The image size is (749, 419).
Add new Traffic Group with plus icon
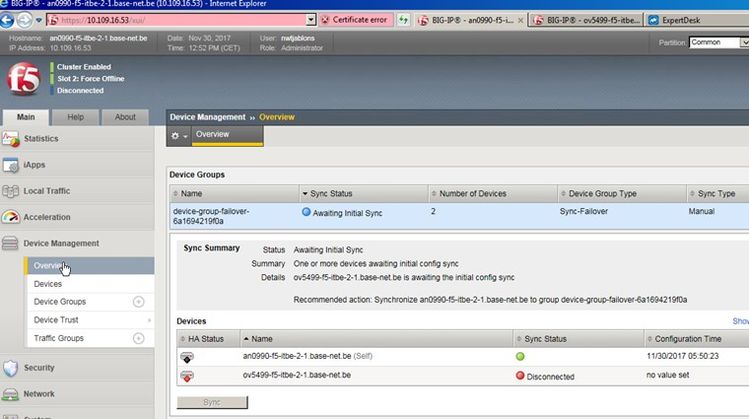[x=139, y=338]
